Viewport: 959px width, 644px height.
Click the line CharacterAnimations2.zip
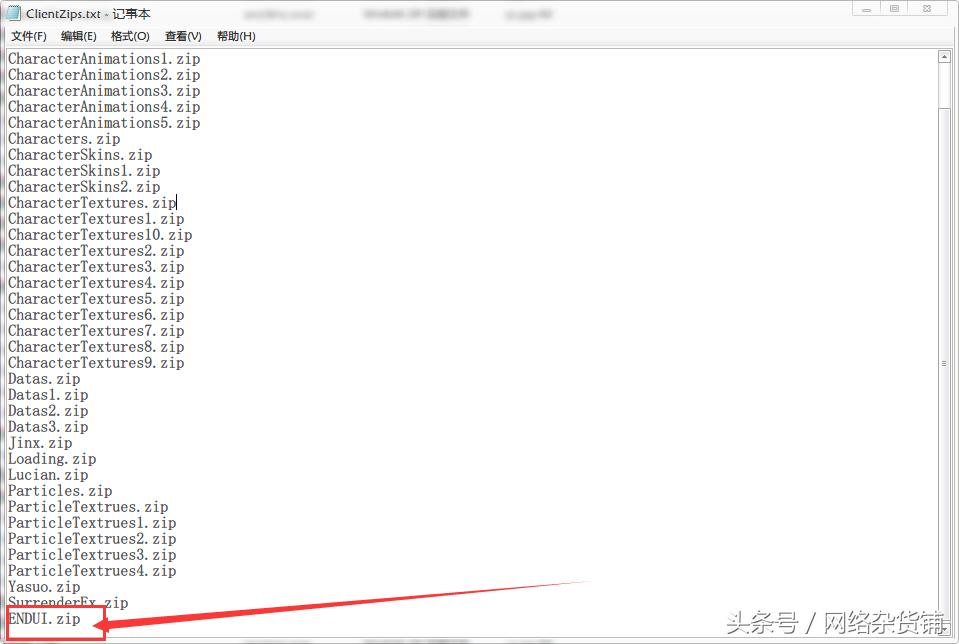pos(104,75)
